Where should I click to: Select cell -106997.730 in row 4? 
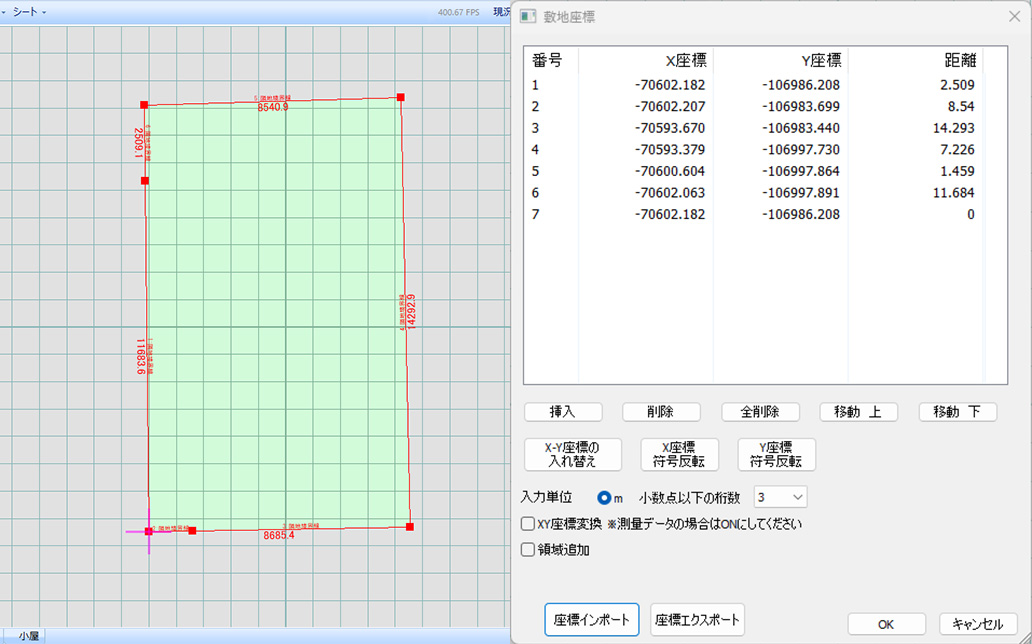[x=801, y=149]
